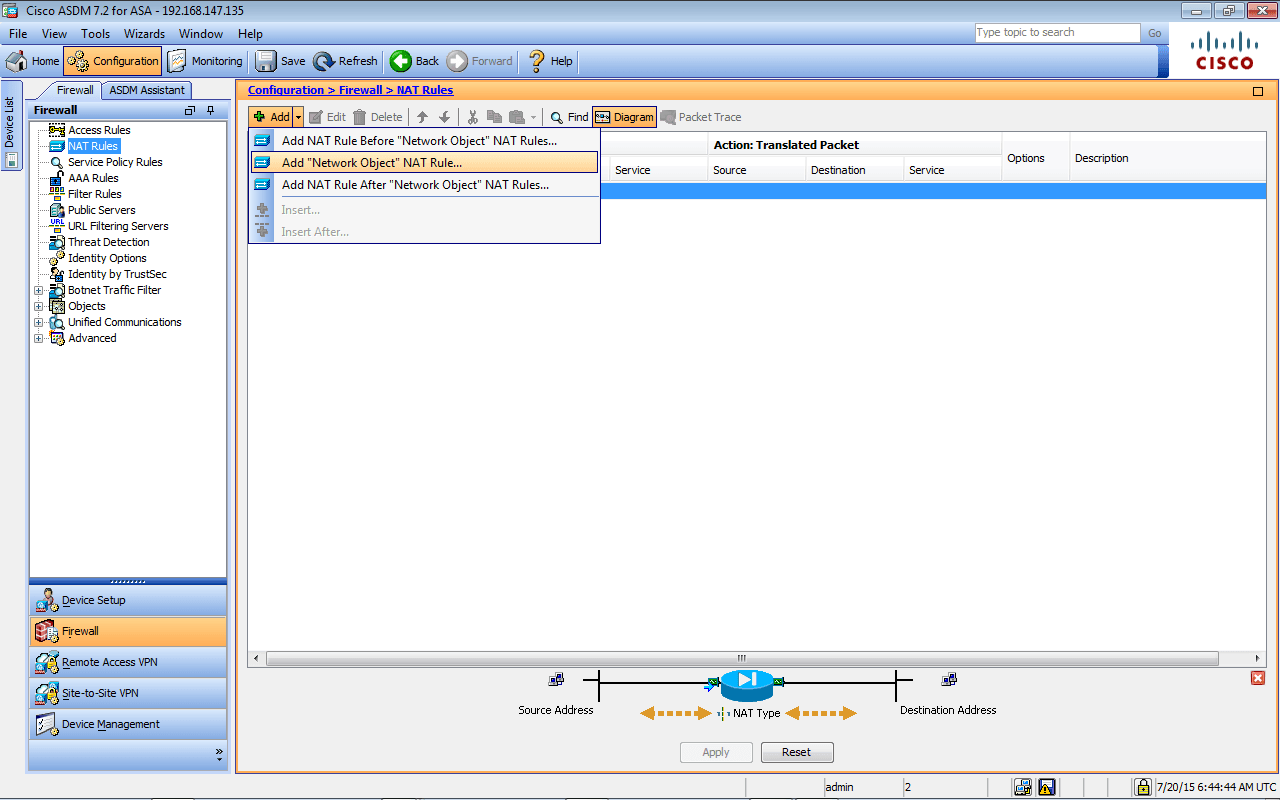This screenshot has height=800, width=1280.
Task: Float the Firewall navigation pane
Action: pyautogui.click(x=190, y=110)
